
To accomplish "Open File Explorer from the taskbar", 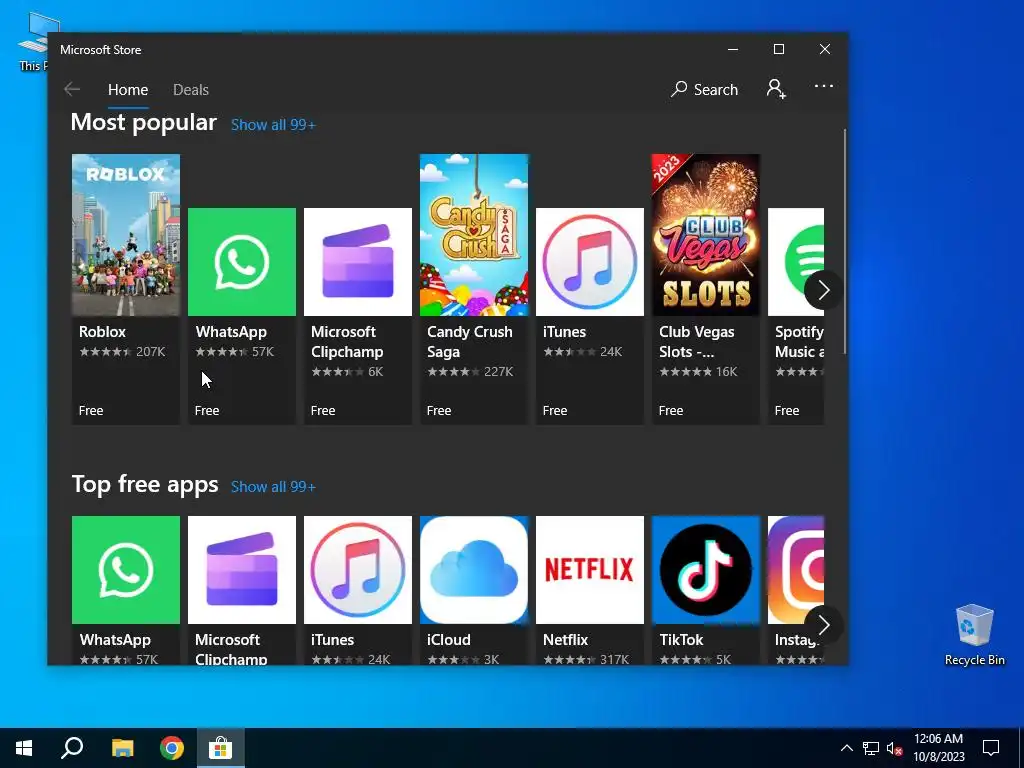I will pyautogui.click(x=122, y=748).
